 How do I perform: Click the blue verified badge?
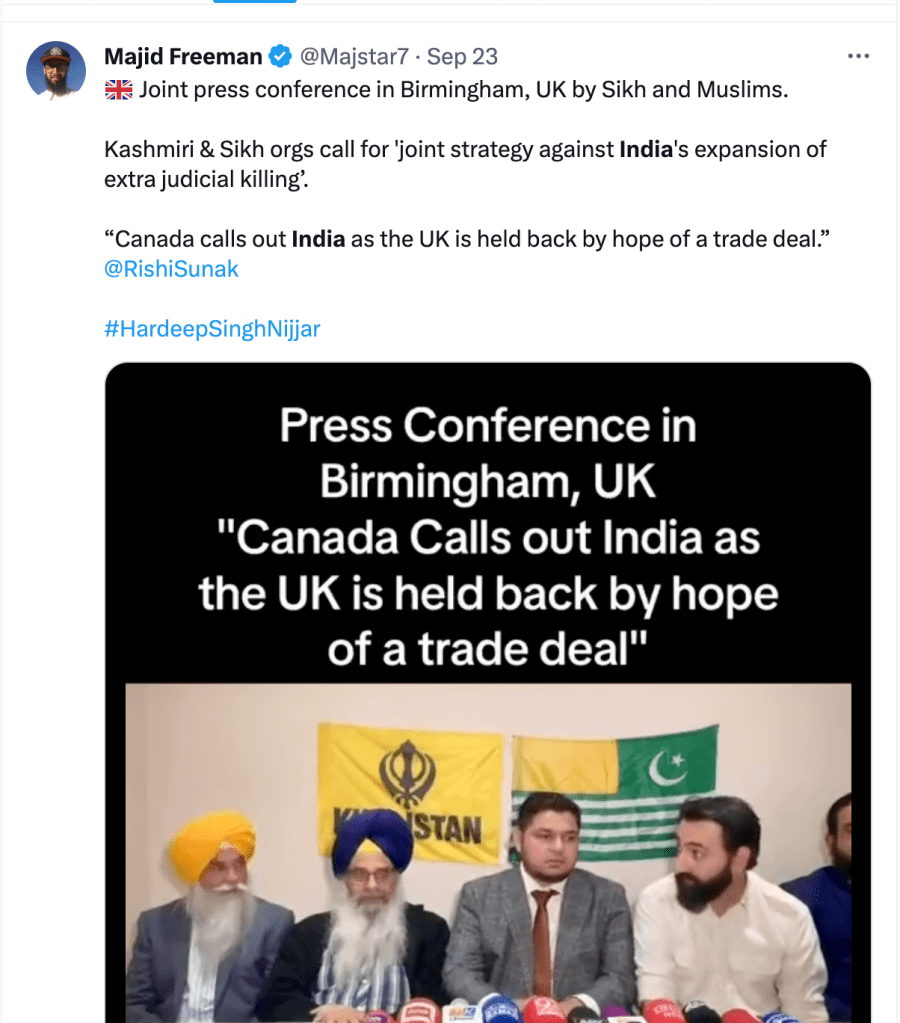tap(281, 57)
